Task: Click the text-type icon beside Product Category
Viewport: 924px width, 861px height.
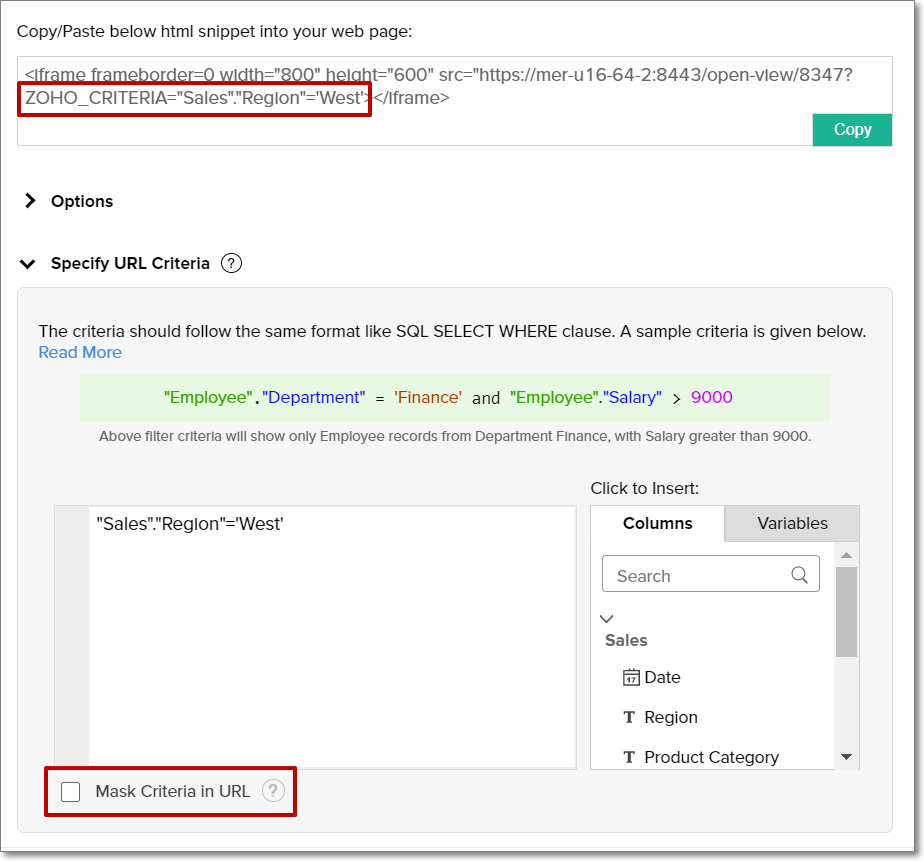Action: coord(629,758)
